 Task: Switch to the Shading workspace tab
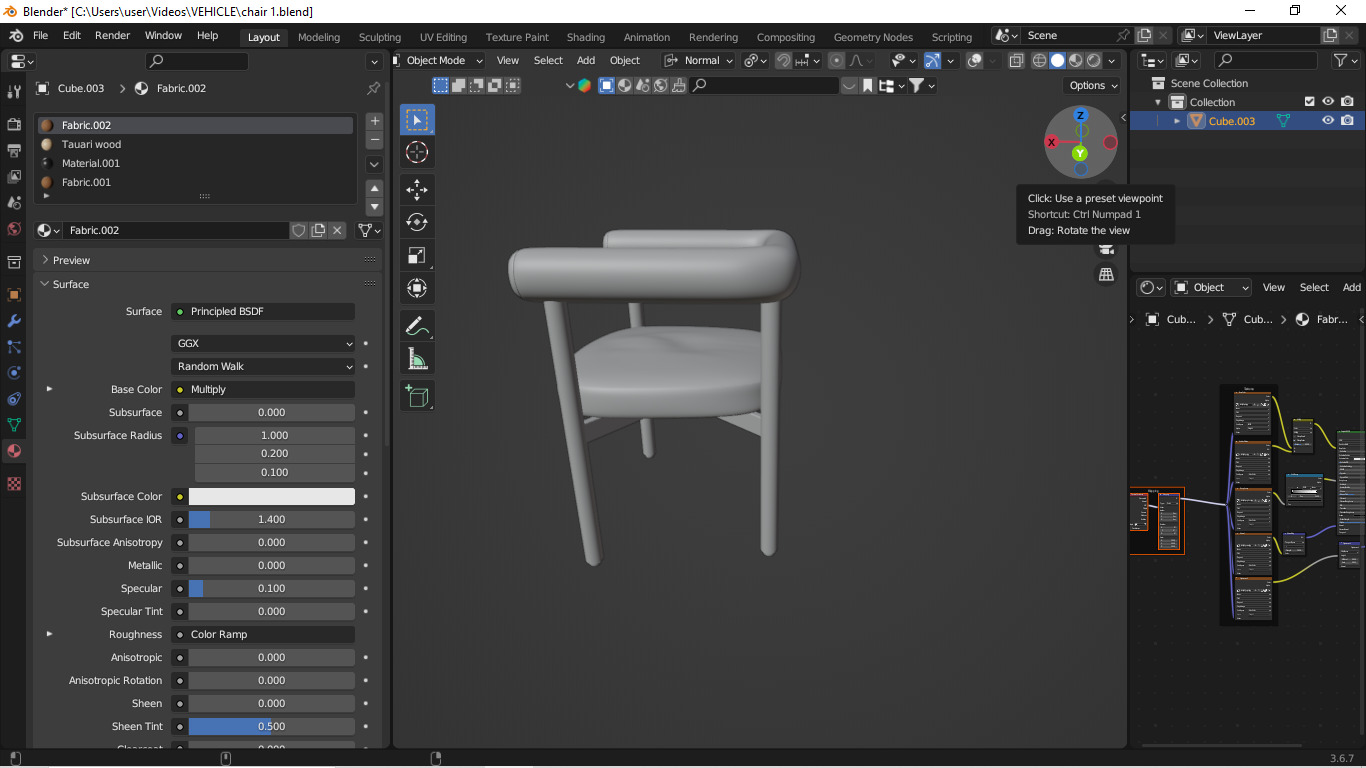click(x=586, y=37)
